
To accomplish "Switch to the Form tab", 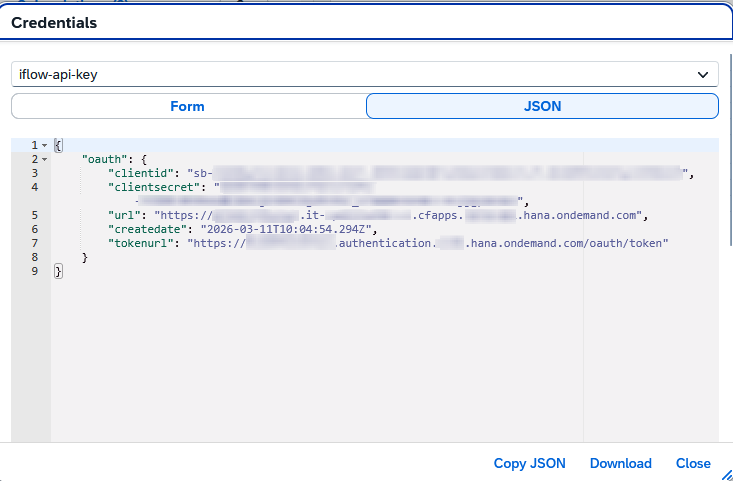I will click(x=187, y=106).
